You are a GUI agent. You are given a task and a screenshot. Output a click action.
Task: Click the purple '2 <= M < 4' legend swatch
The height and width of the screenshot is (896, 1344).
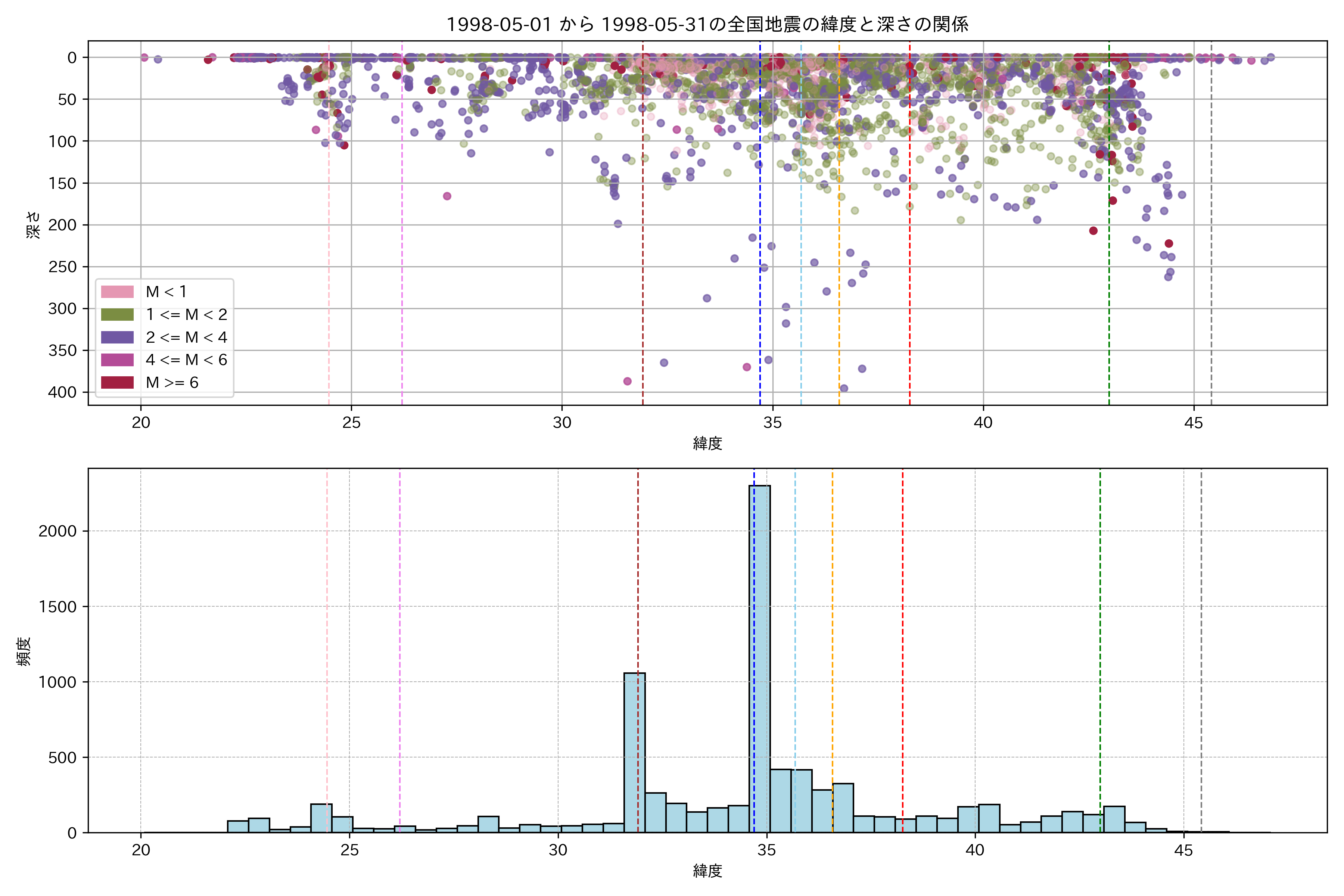coord(117,337)
